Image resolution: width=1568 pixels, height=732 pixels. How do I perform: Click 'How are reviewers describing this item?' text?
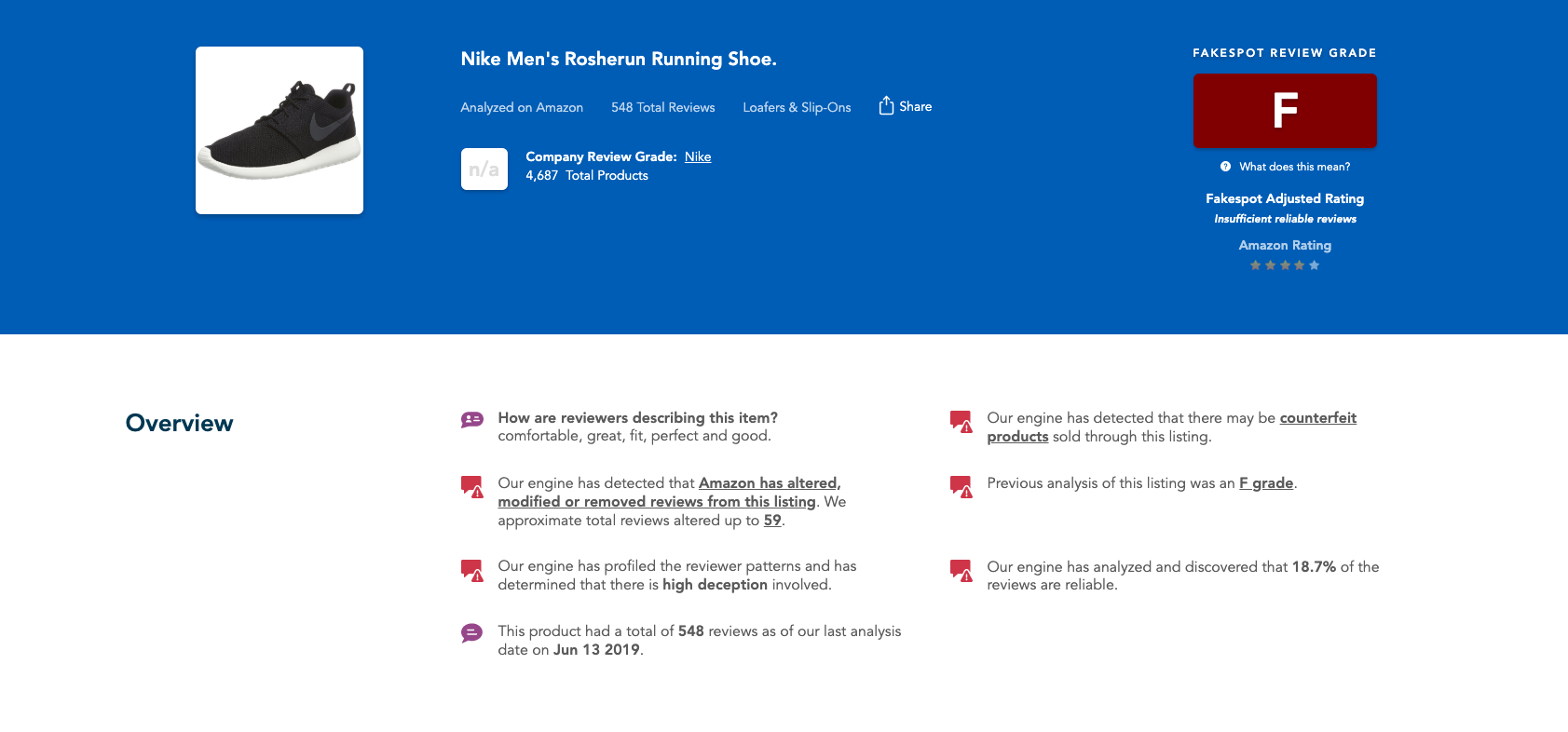pyautogui.click(x=638, y=418)
